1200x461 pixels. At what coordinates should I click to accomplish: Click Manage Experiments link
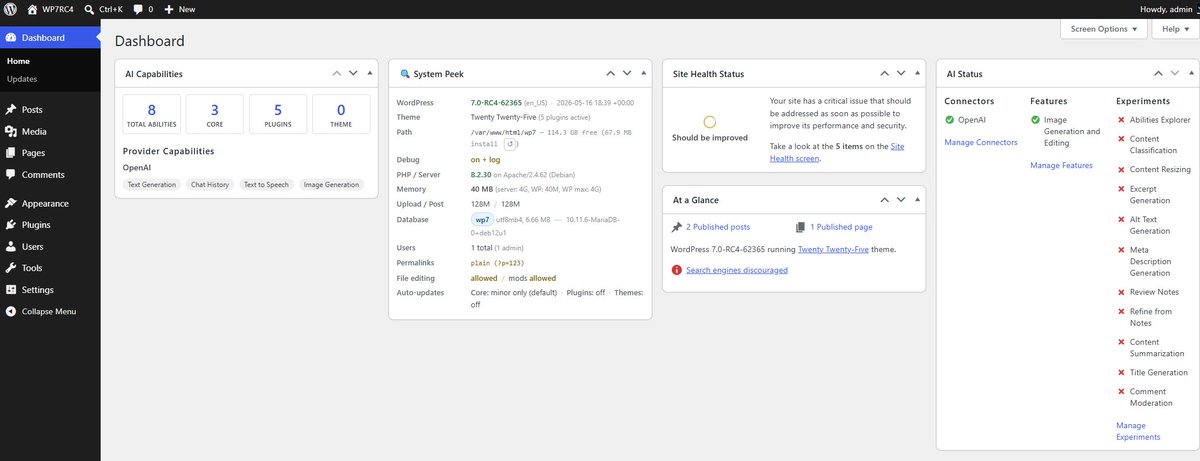click(x=1138, y=431)
